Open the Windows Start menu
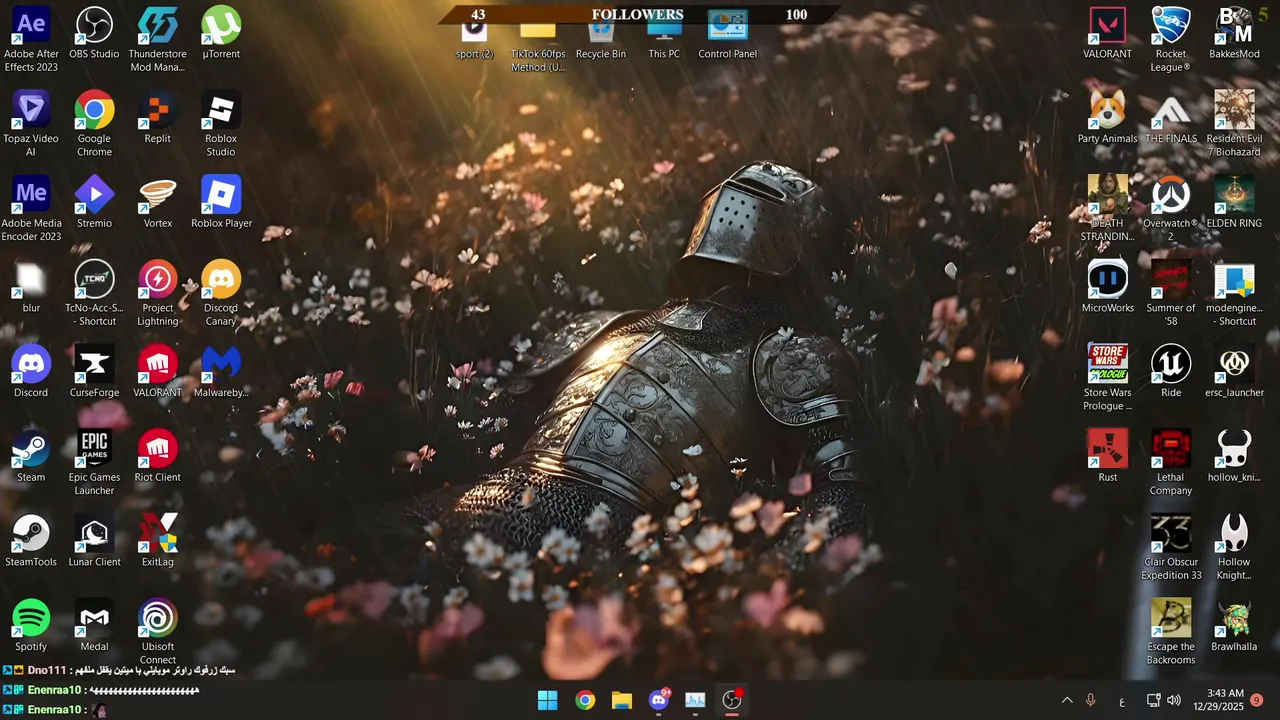The image size is (1280, 720). [x=548, y=700]
